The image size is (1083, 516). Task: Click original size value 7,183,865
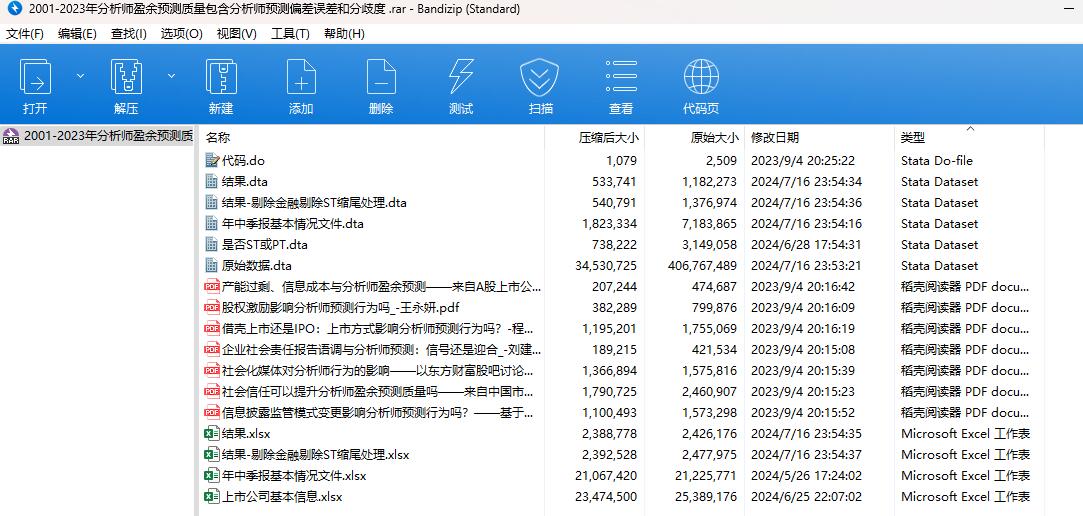point(709,224)
